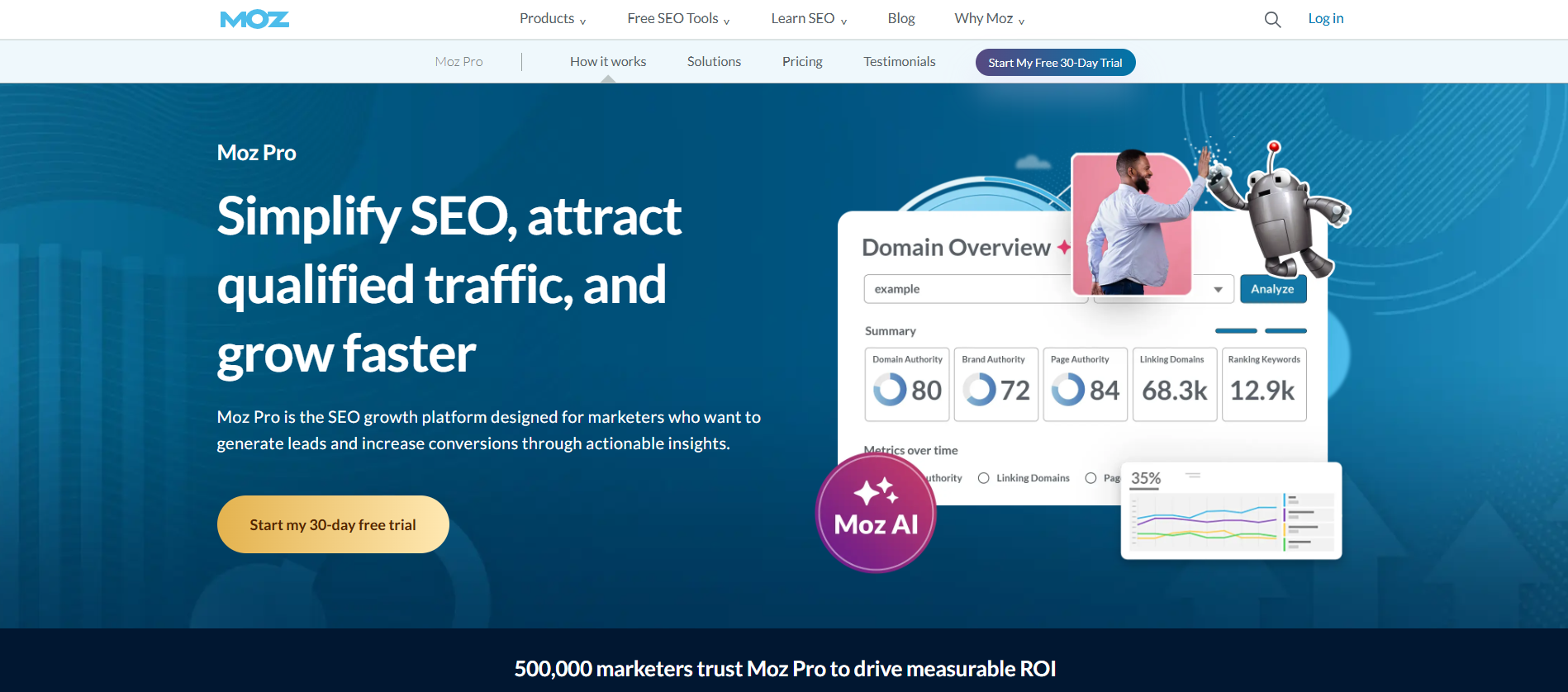
Task: Click the Linking Domains 68.3k card
Action: [1174, 385]
